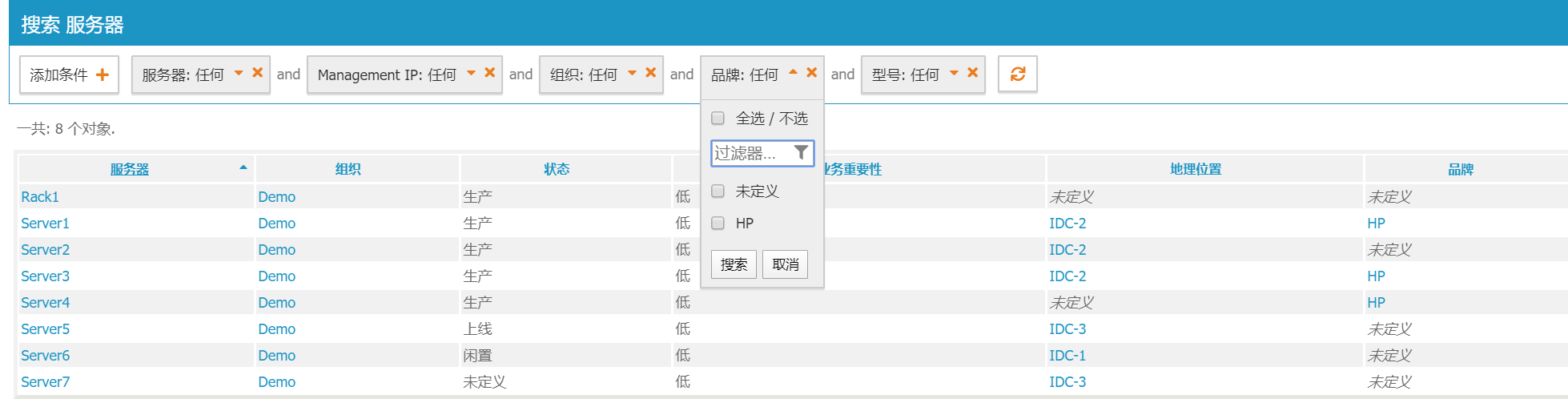The height and width of the screenshot is (403, 1568).
Task: Check the 未定义 brand option
Action: coord(718,191)
